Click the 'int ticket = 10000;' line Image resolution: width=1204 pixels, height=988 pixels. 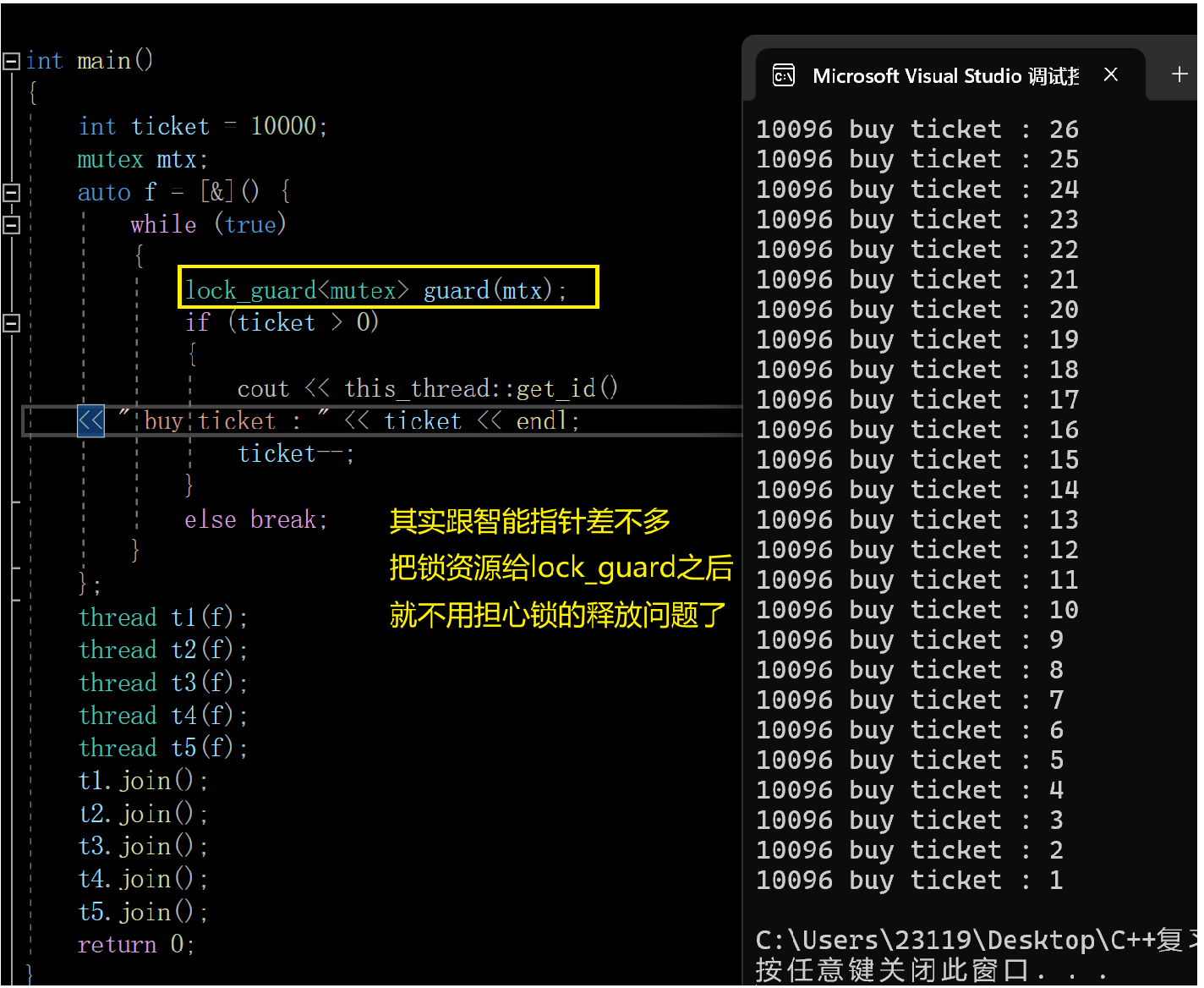[203, 127]
